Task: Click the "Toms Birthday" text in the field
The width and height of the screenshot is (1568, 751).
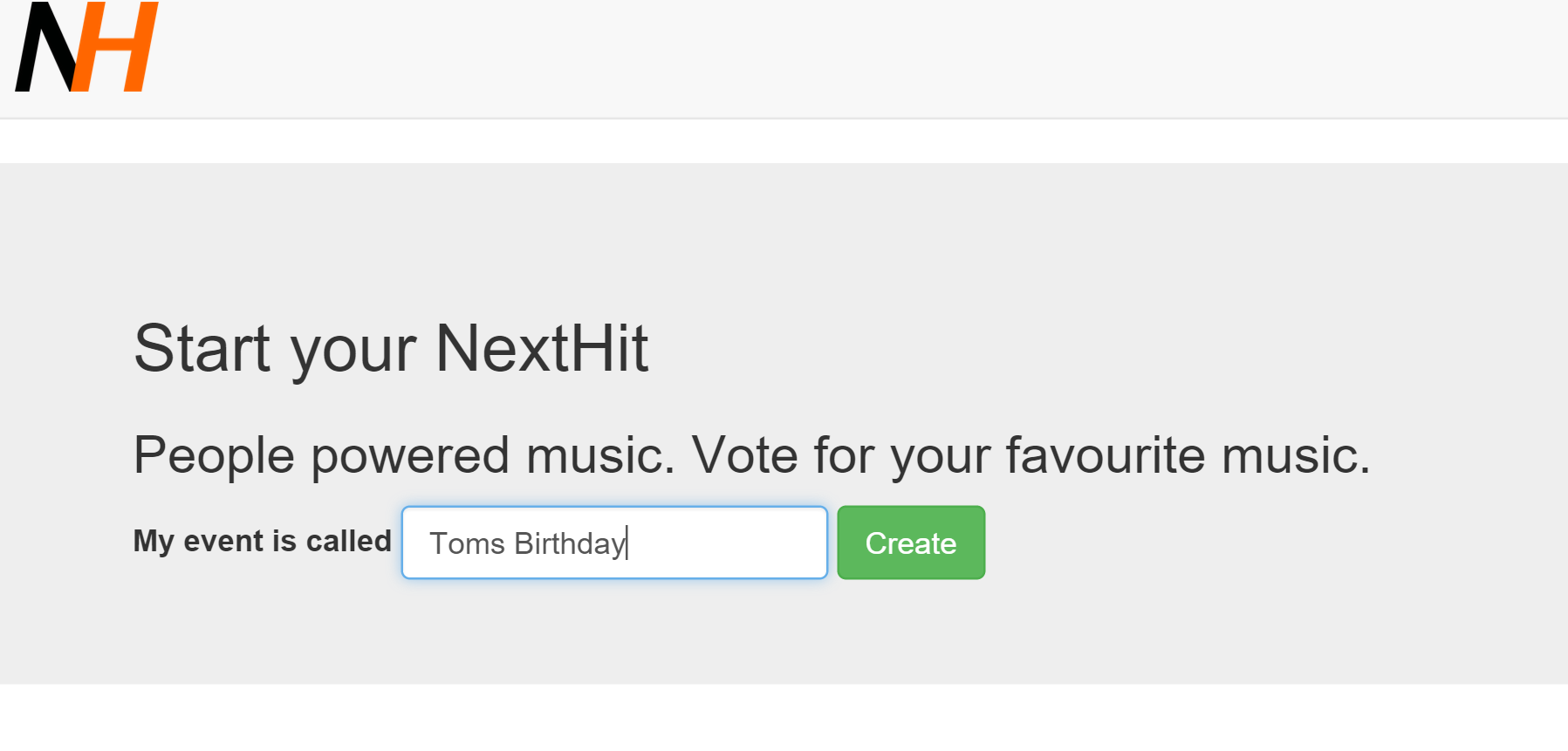Action: click(527, 543)
